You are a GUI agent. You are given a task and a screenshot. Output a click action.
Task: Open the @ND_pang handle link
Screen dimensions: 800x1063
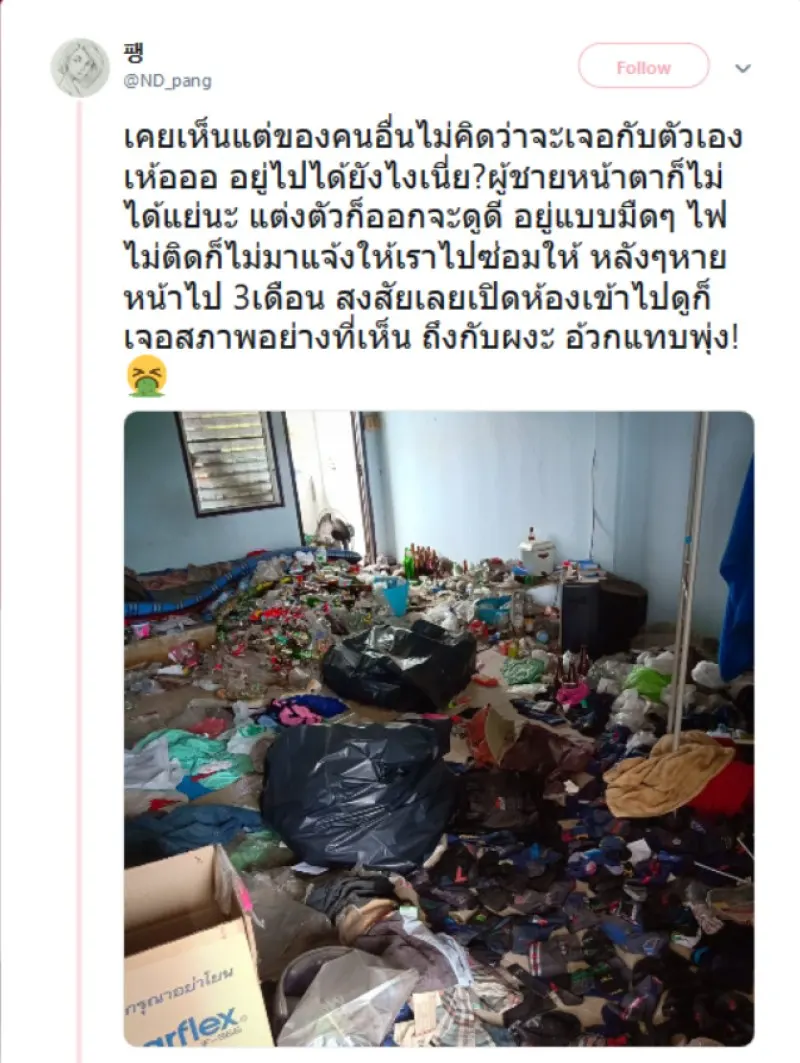(167, 81)
